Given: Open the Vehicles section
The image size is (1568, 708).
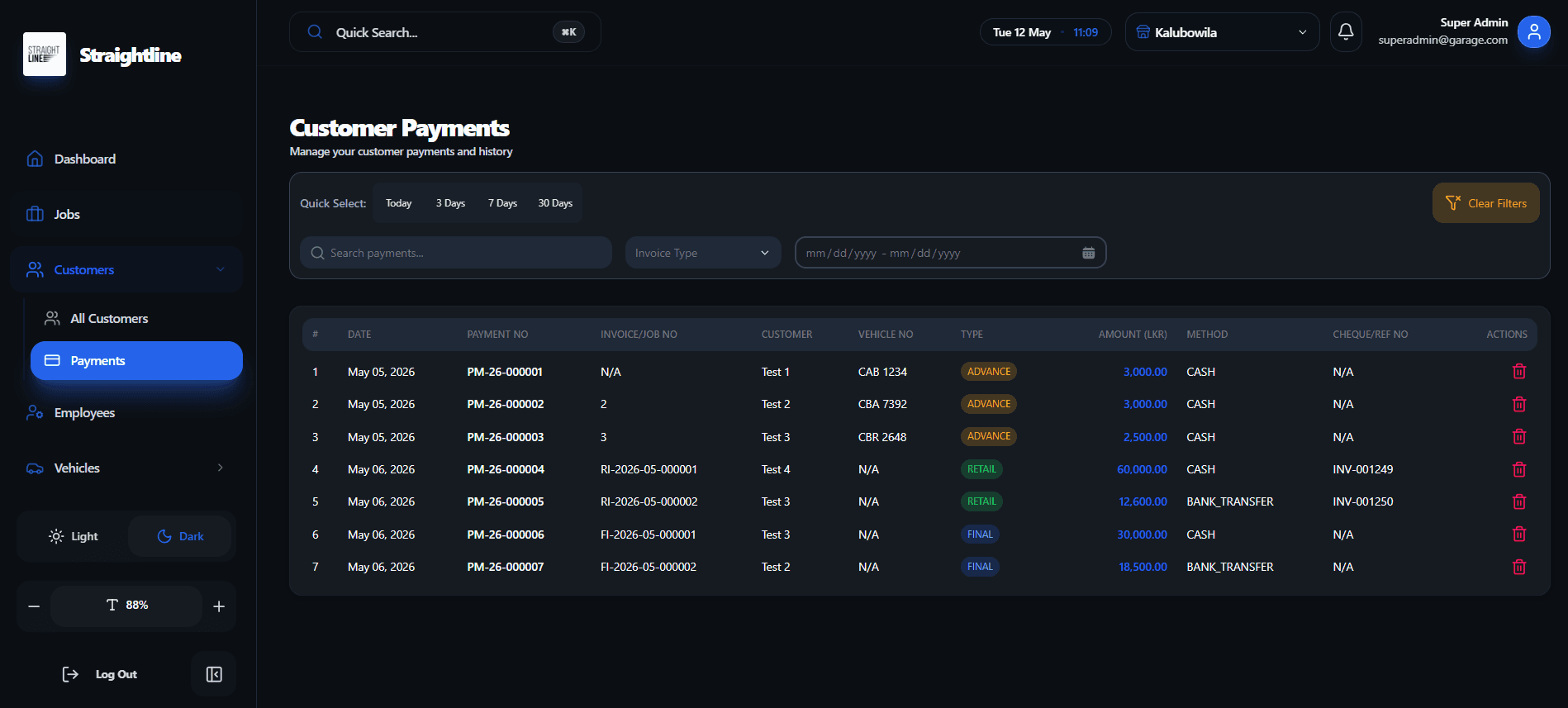Looking at the screenshot, I should [x=126, y=468].
